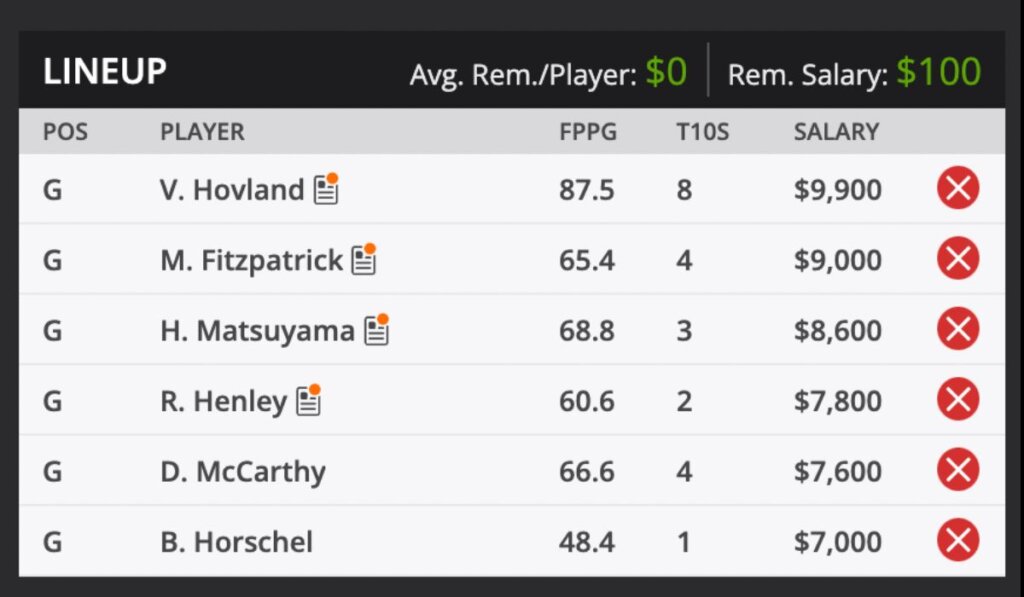1024x597 pixels.
Task: Click R. Henley's note icon with orange dot
Action: (x=310, y=399)
